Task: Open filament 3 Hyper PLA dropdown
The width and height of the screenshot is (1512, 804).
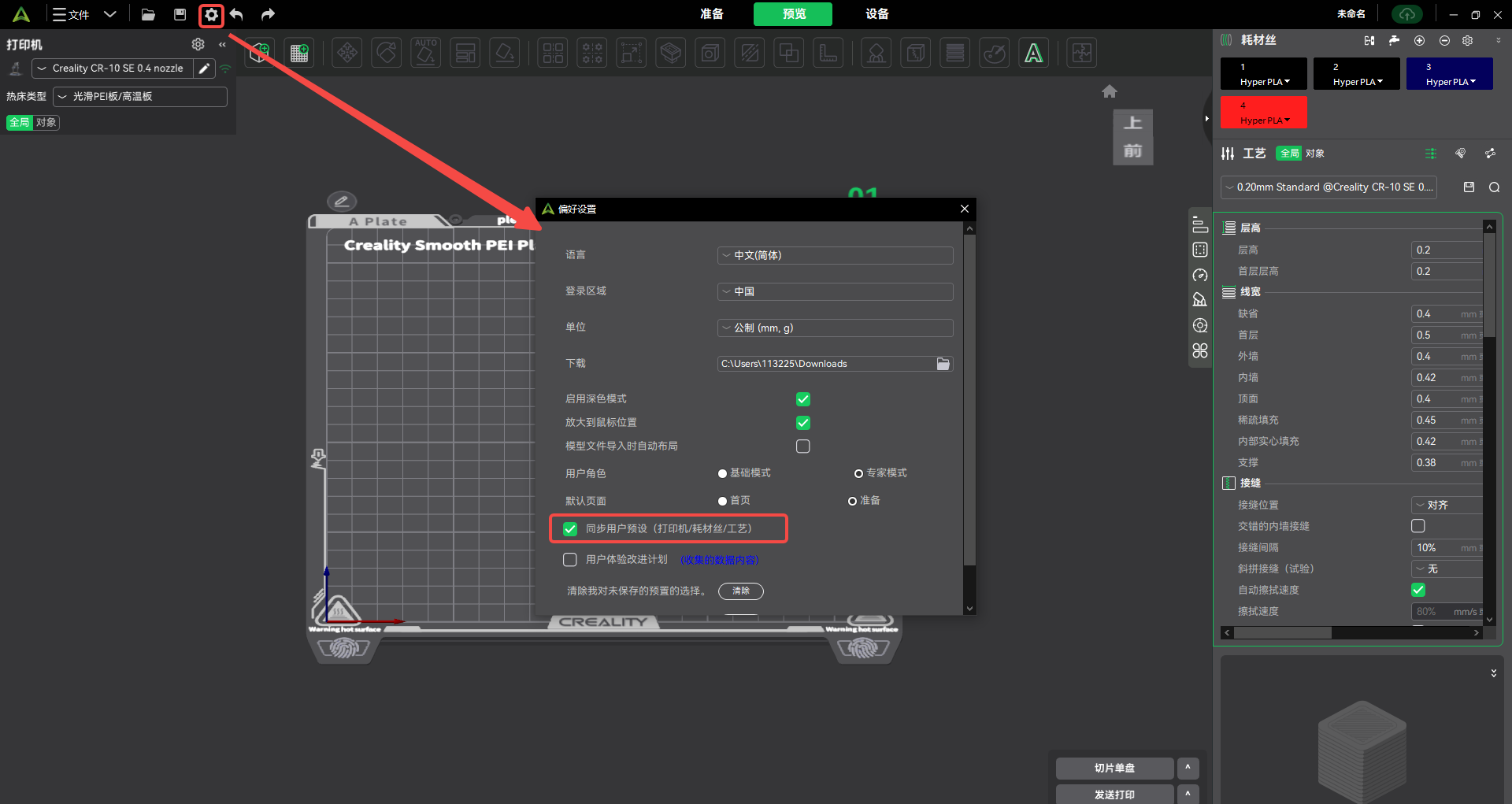Action: tap(1450, 73)
